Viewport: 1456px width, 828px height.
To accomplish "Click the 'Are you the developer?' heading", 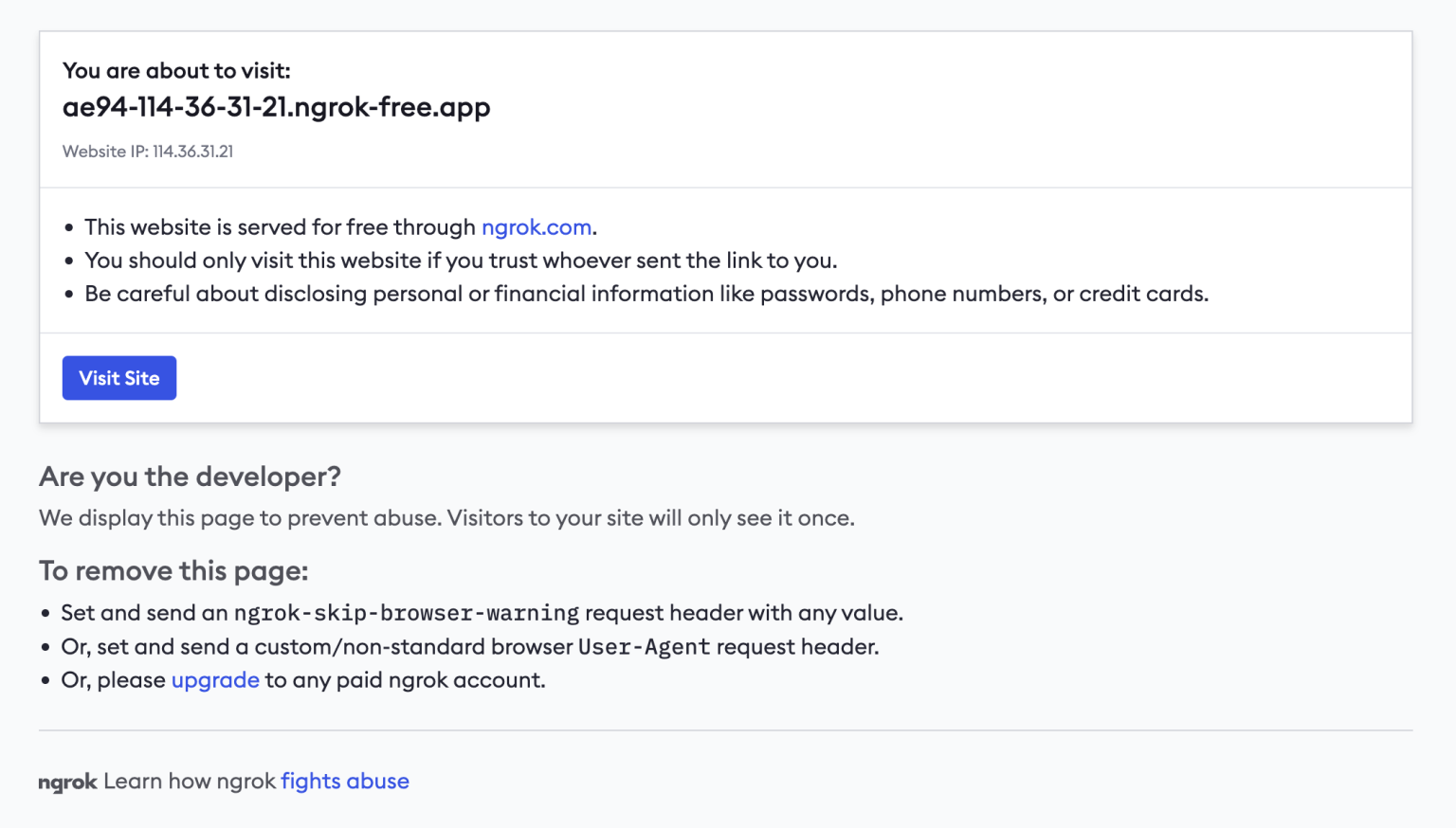I will pos(190,477).
